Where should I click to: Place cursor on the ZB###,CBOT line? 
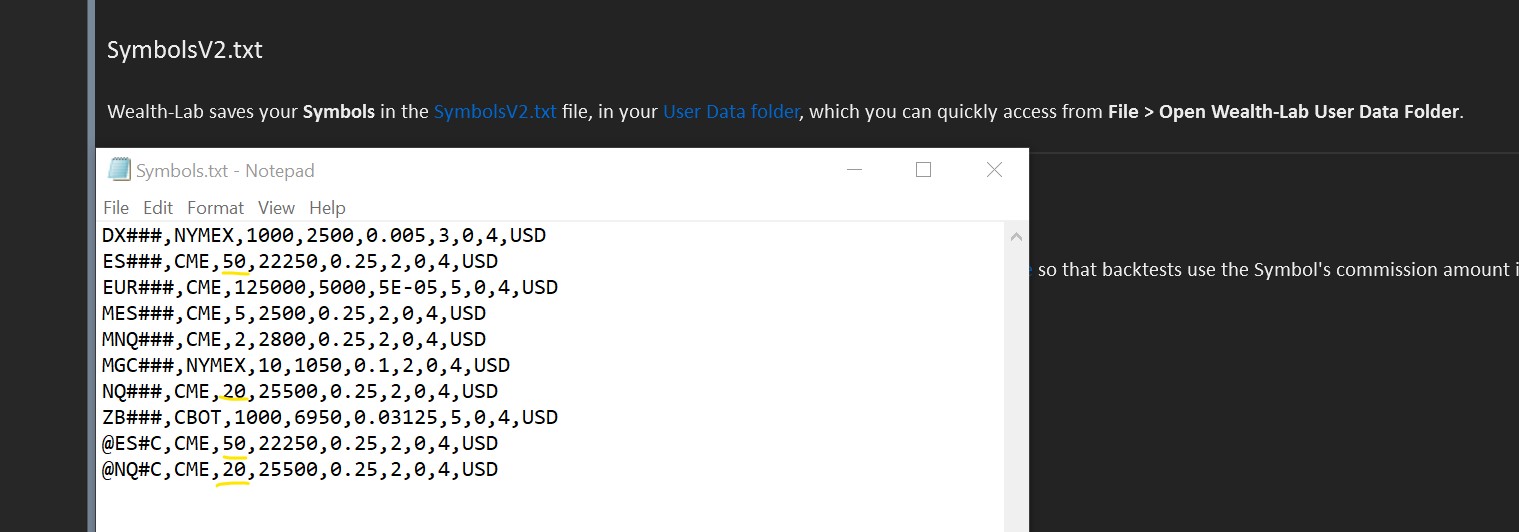(x=330, y=418)
